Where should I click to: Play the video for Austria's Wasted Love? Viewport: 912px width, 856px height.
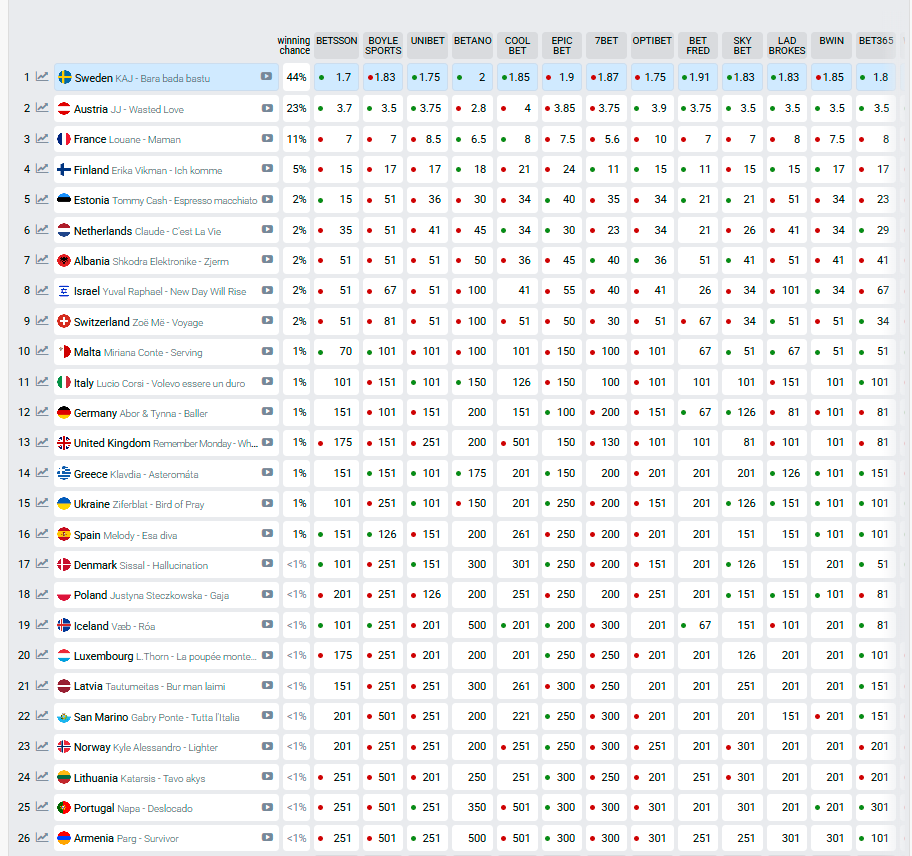click(267, 108)
